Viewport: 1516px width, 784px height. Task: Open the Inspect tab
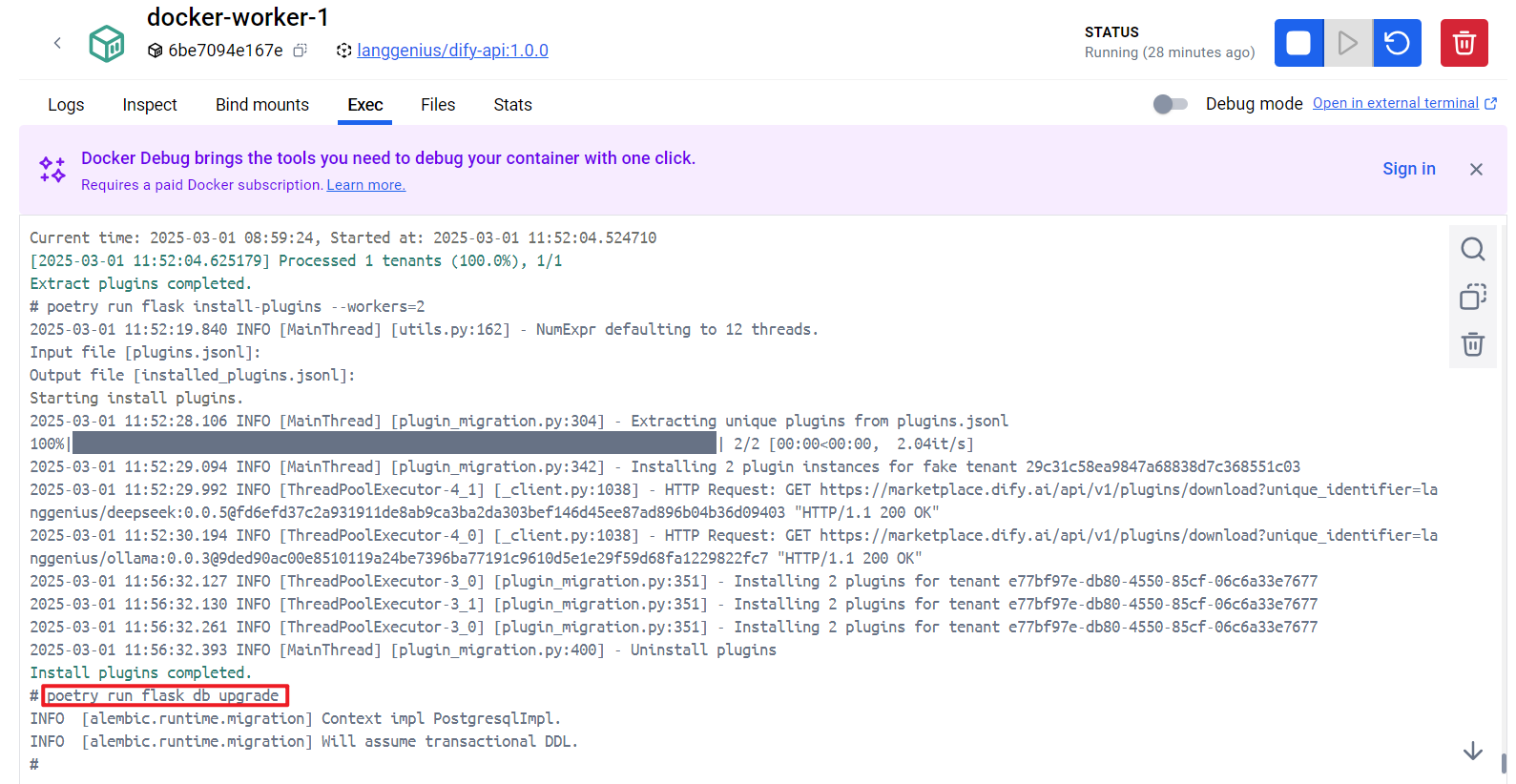point(150,105)
